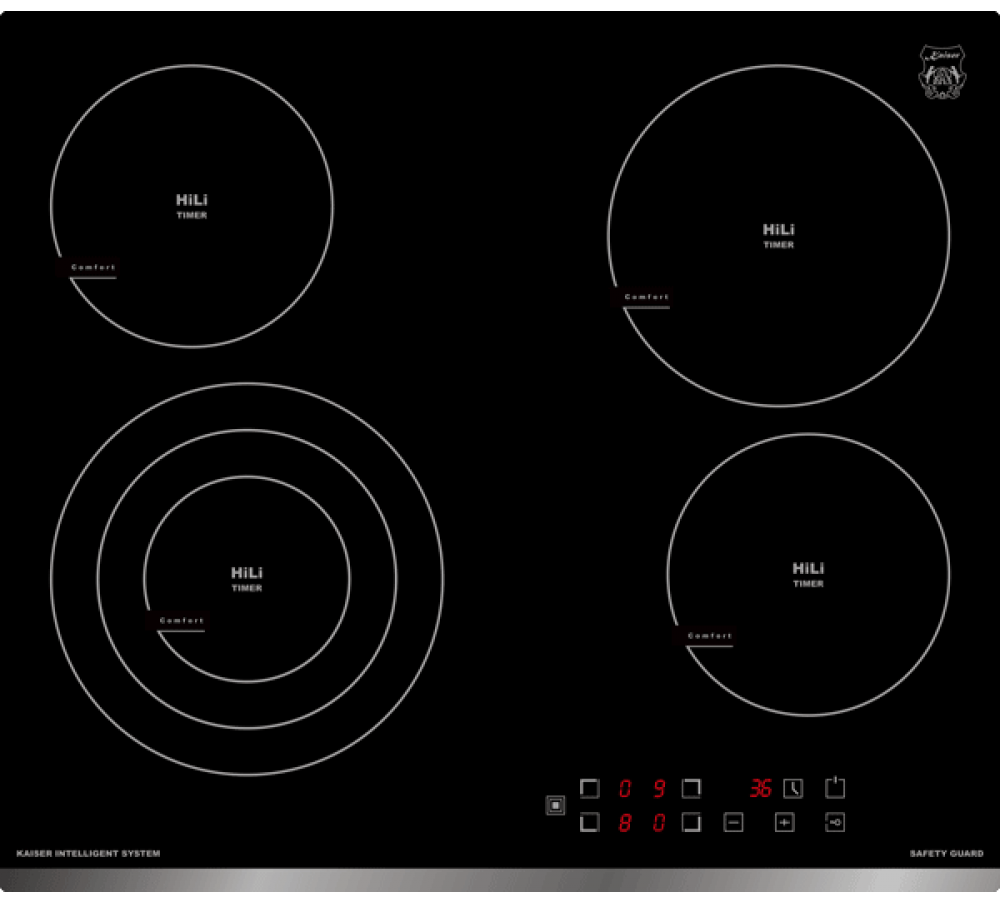
Task: Click Comfort label on front-right burner
Action: coord(710,636)
